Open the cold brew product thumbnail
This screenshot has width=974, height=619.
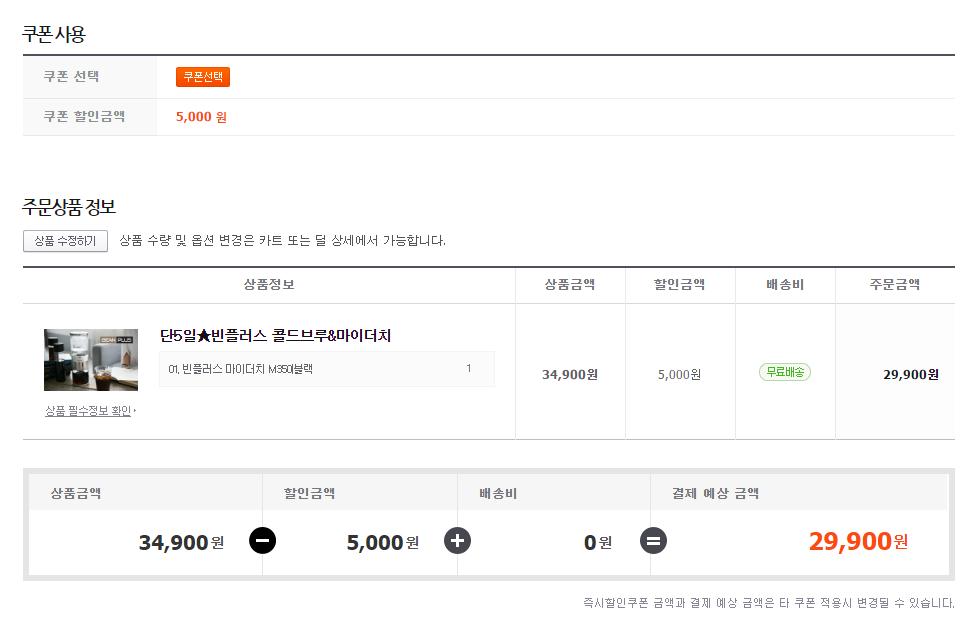(91, 359)
